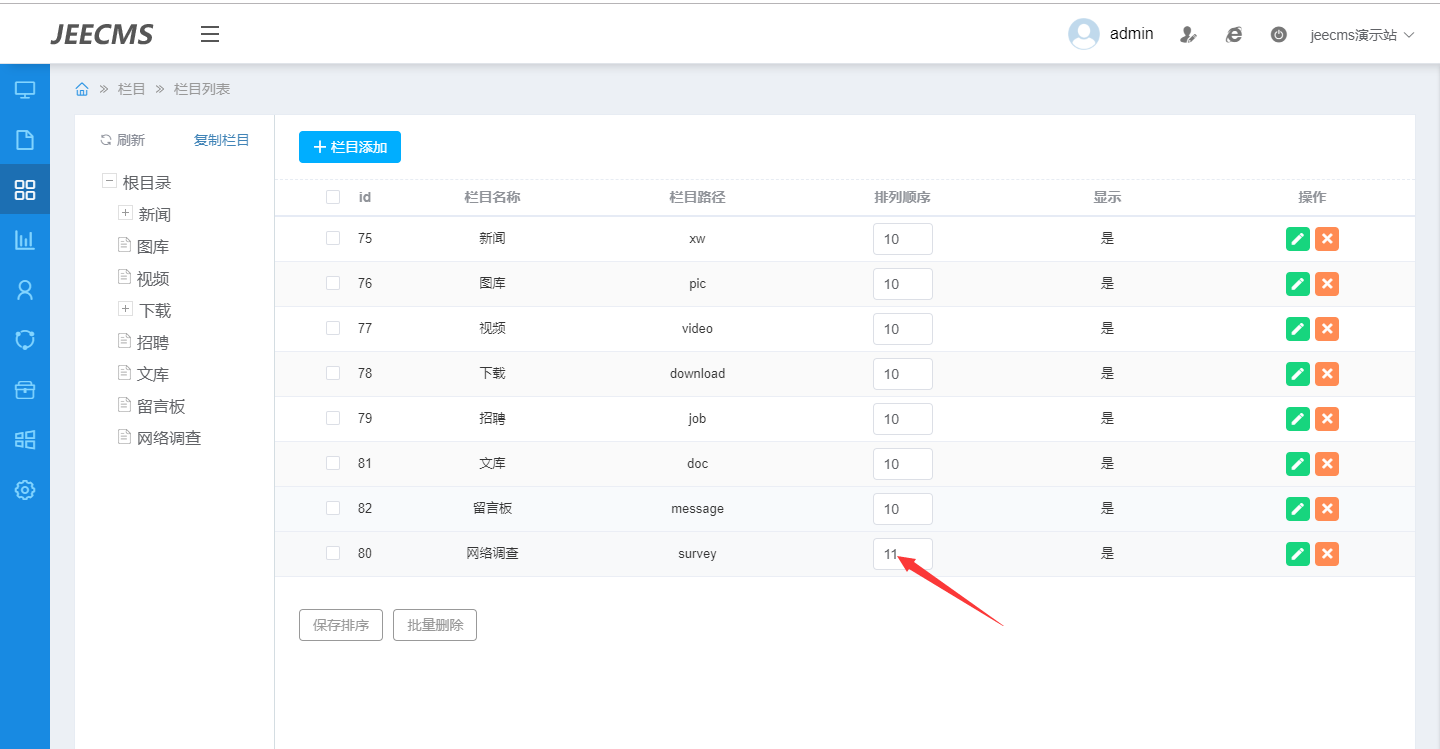Click the green edit icon for row 新闻

(x=1297, y=239)
